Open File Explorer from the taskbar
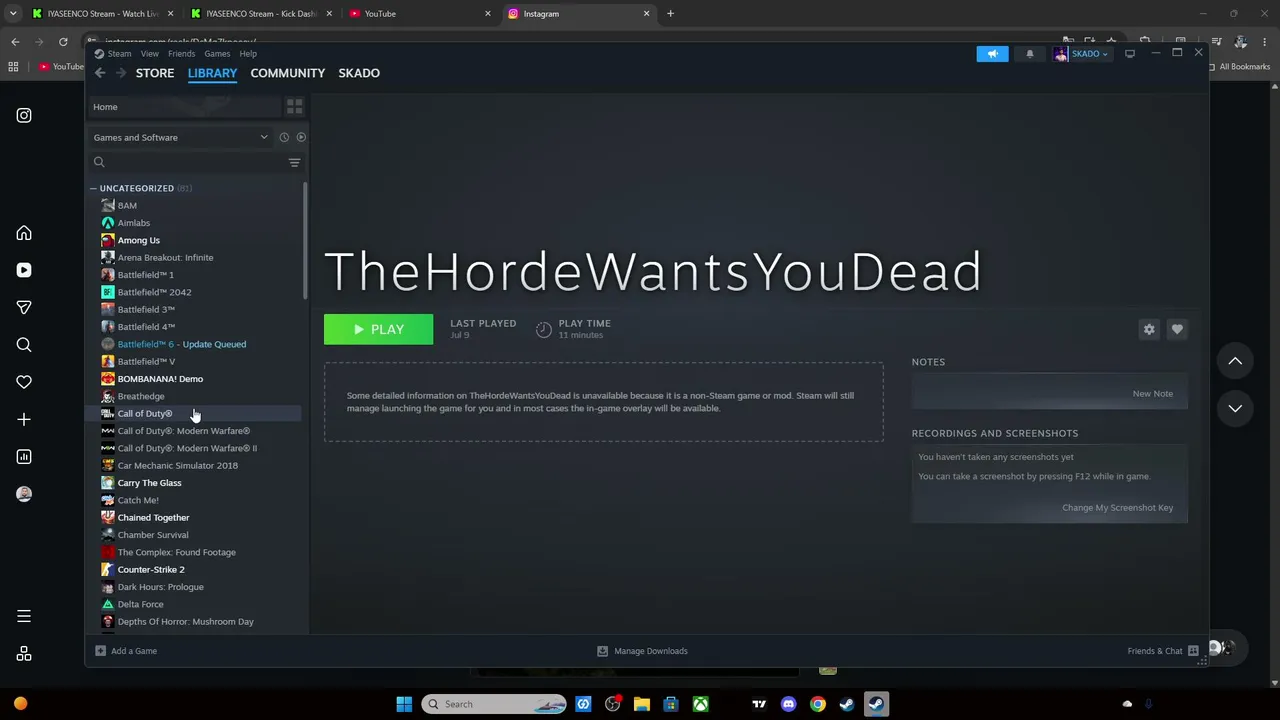This screenshot has width=1280, height=720. click(642, 704)
